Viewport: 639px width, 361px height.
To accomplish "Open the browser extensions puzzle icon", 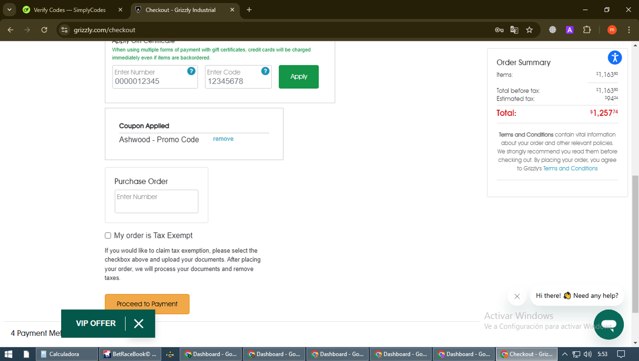I will pyautogui.click(x=586, y=30).
